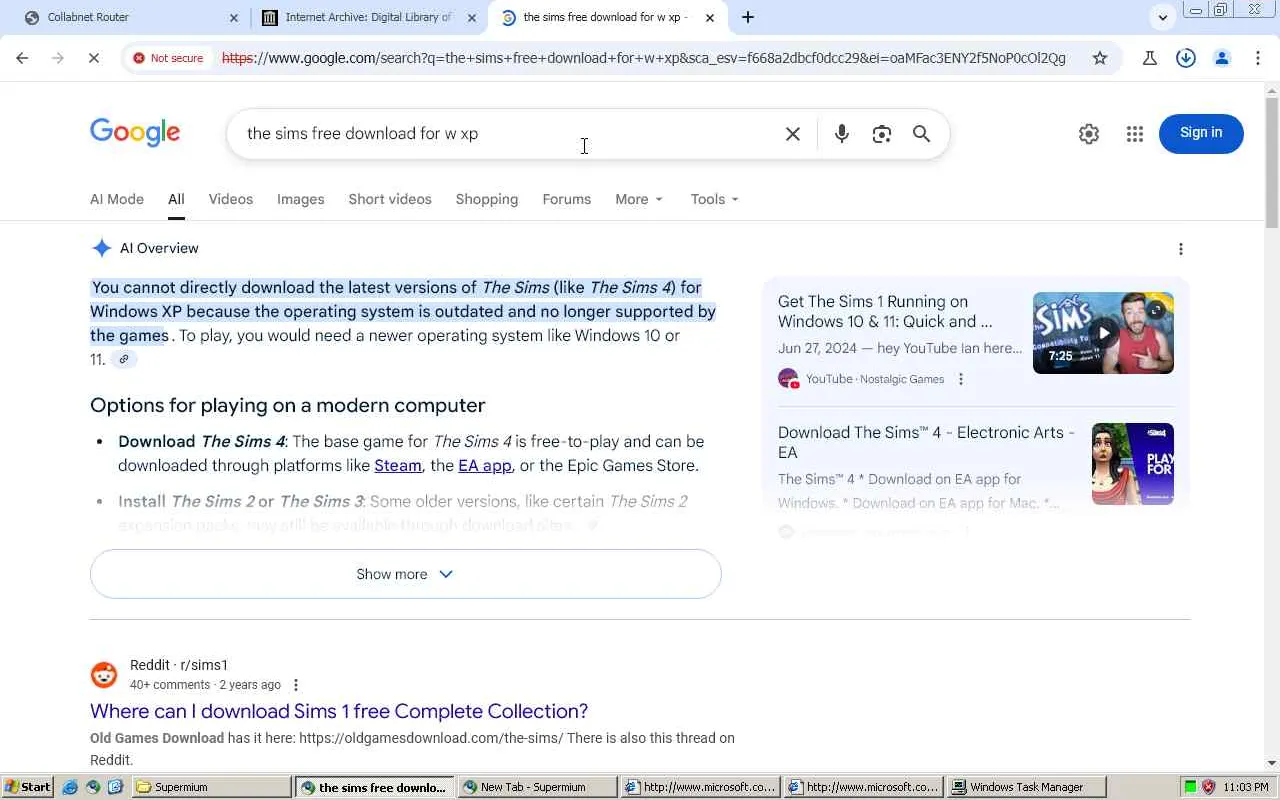Open "Download The Sims 4 - Electronic Arts" result
1280x800 pixels.
[926, 443]
